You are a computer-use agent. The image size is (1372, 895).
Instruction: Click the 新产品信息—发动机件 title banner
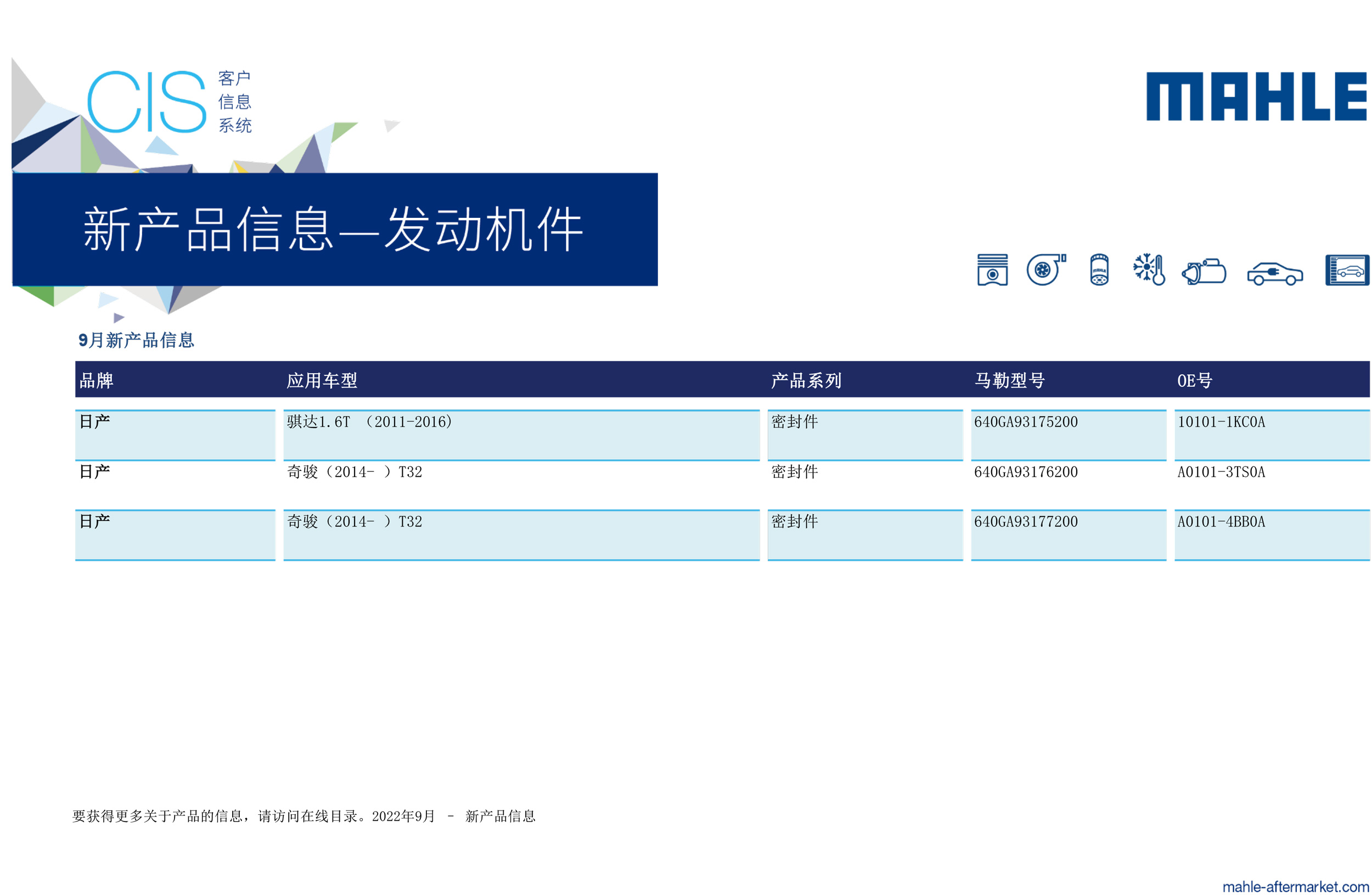point(335,229)
